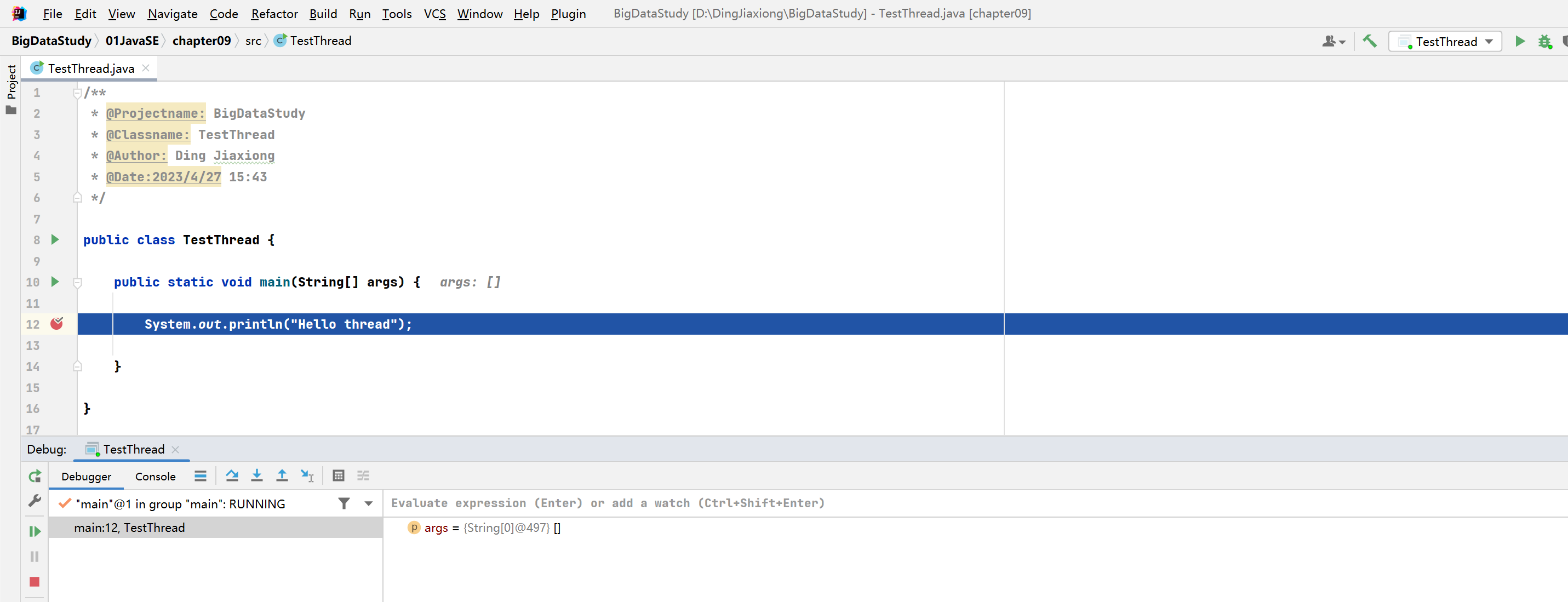This screenshot has width=1568, height=602.
Task: Open debugger settings wrench icon
Action: [35, 501]
